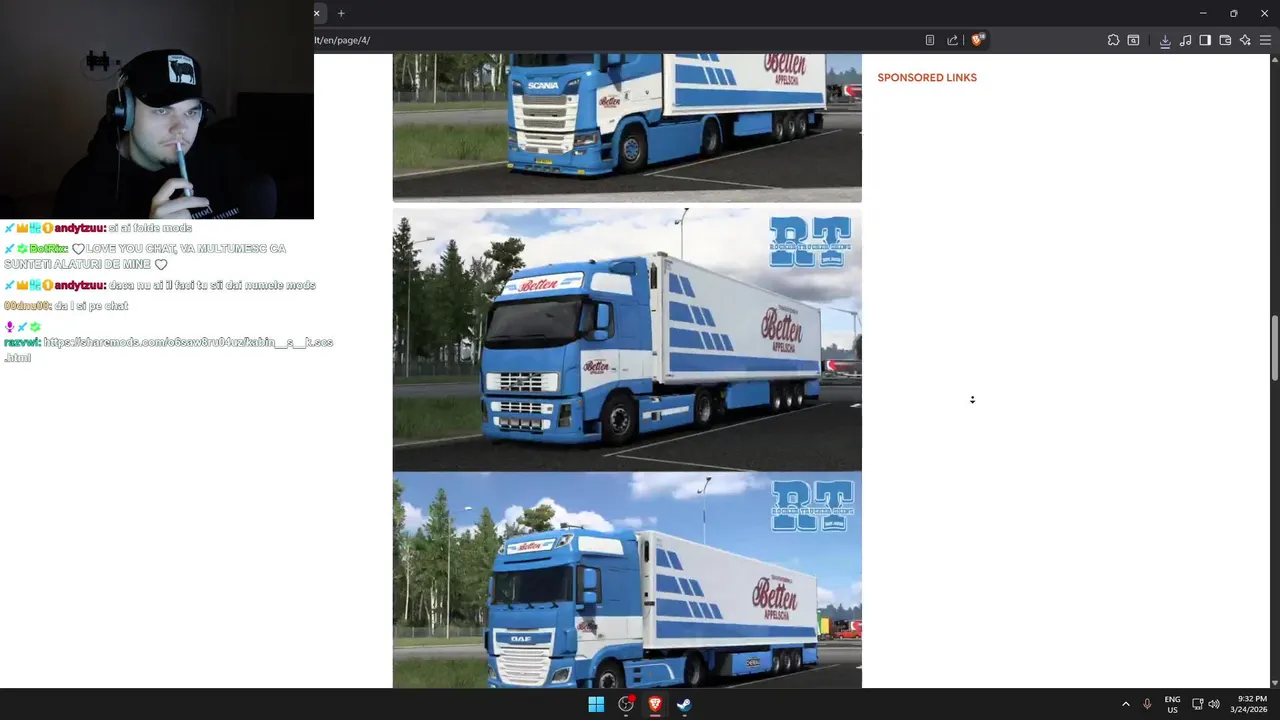Open a new tab with plus button
This screenshot has height=720, width=1280.
point(341,13)
